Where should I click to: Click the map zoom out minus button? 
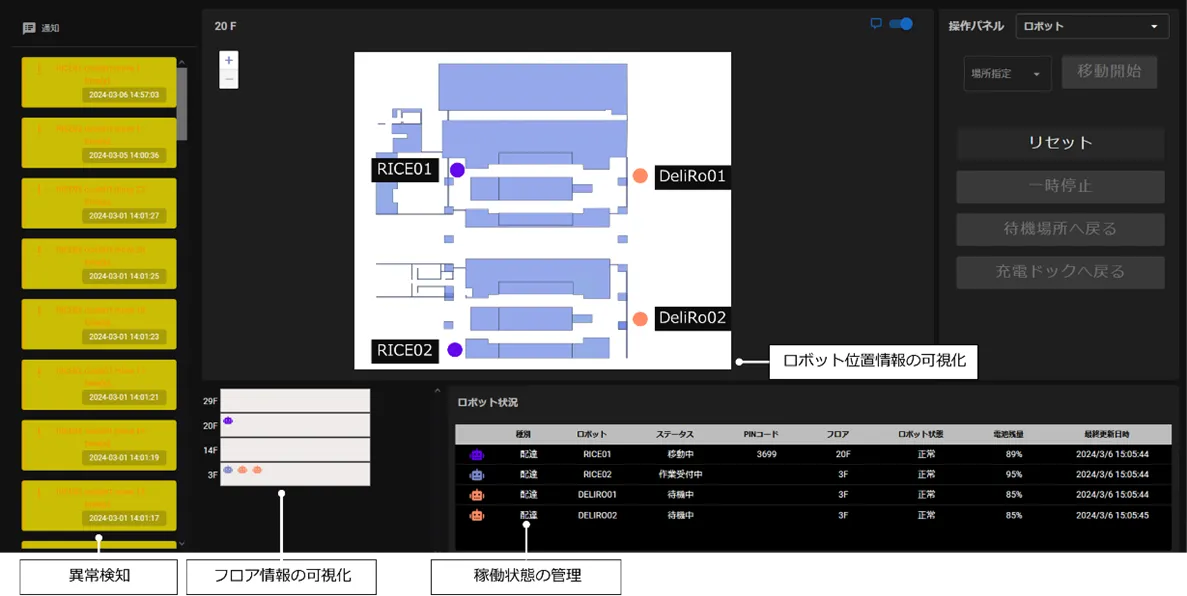229,79
